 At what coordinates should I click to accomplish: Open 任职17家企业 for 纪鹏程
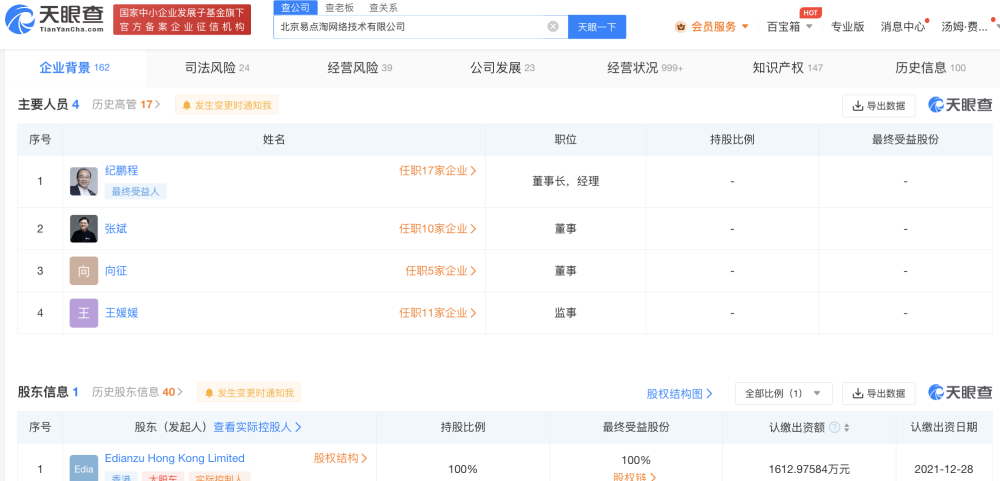(x=438, y=170)
